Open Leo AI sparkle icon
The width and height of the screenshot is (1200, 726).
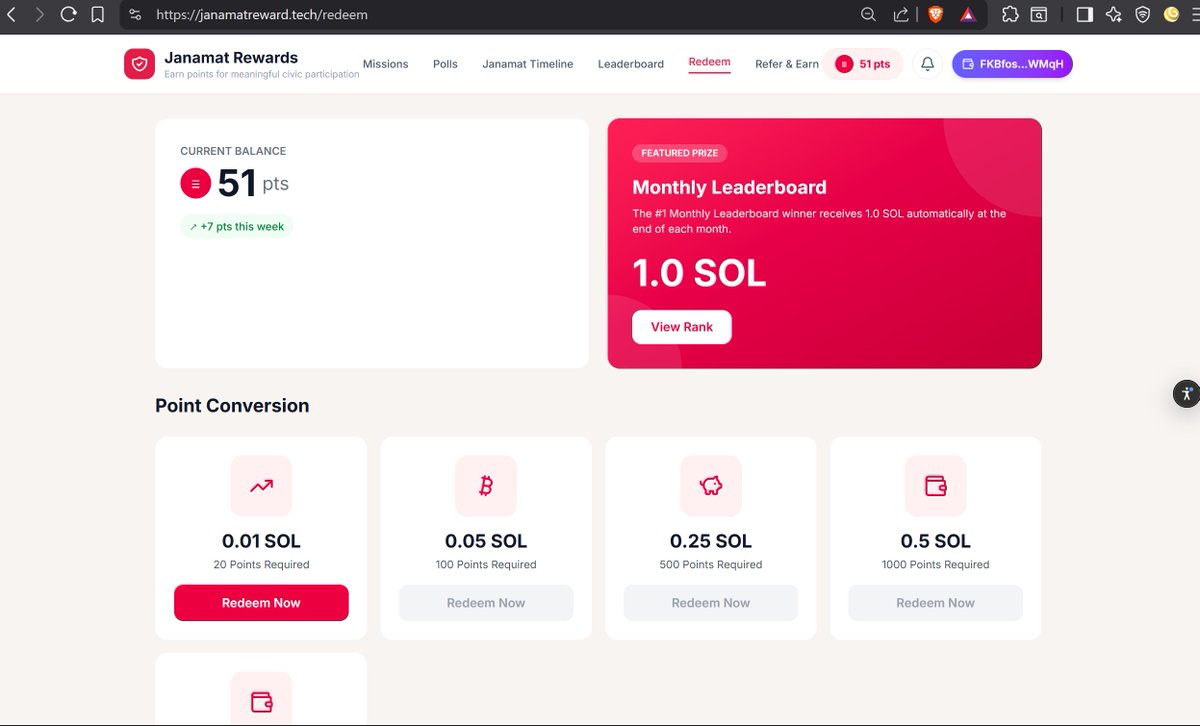(x=1113, y=14)
